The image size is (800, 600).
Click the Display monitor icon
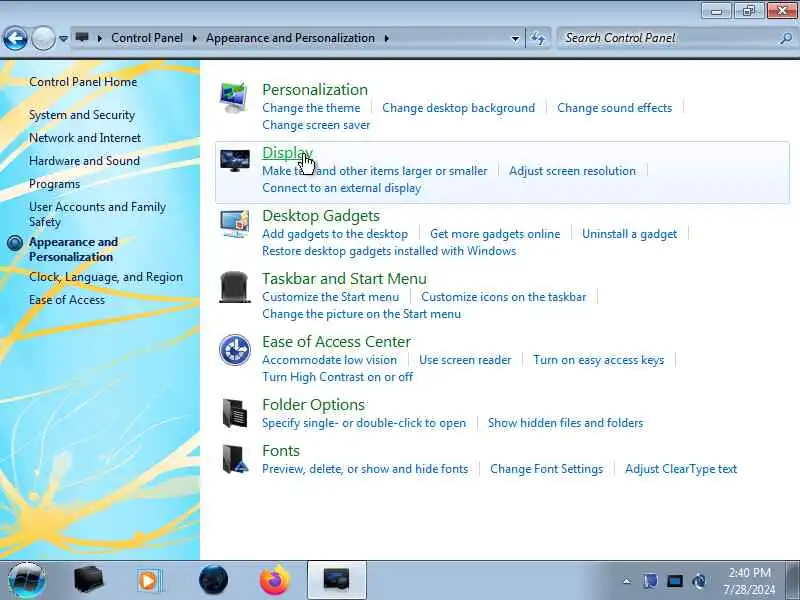tap(235, 161)
